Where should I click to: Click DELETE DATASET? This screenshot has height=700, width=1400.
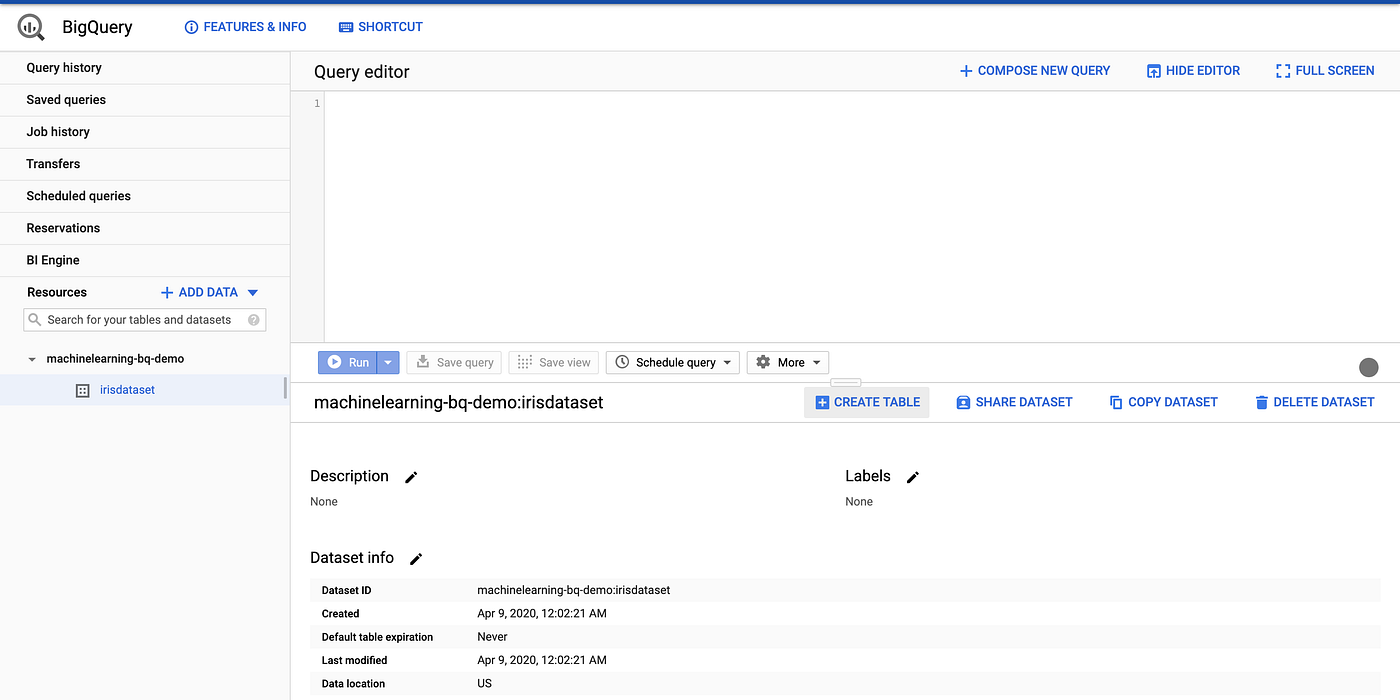1313,402
